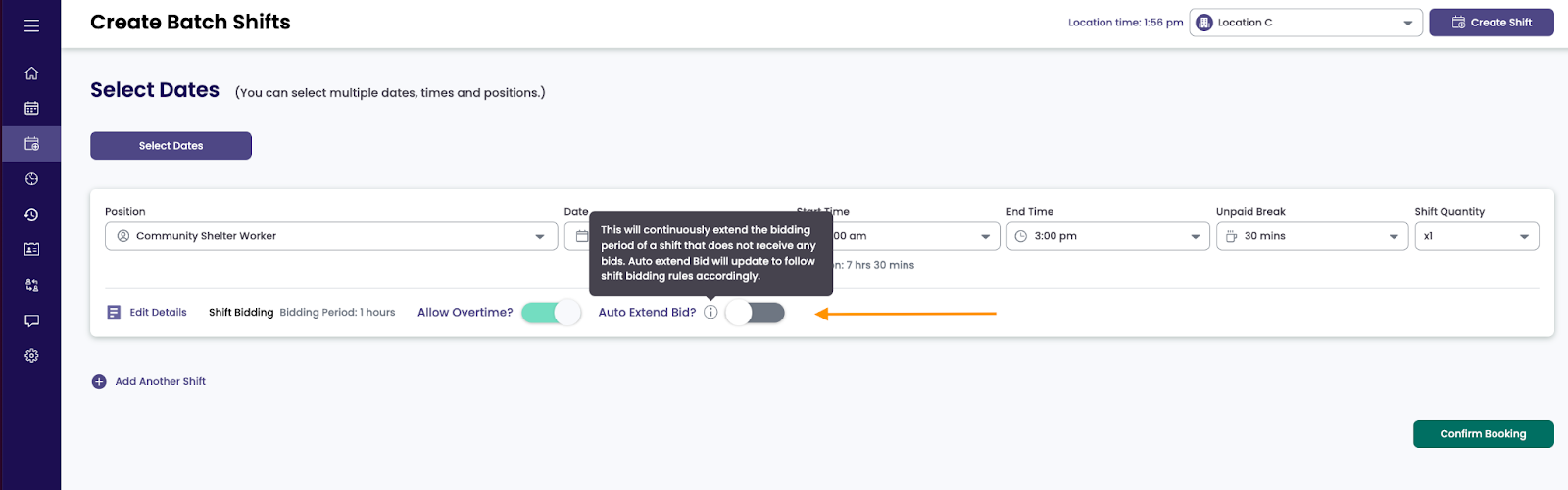Viewport: 1568px width, 490px height.
Task: Disable the Allow Overtime toggle
Action: 552,313
